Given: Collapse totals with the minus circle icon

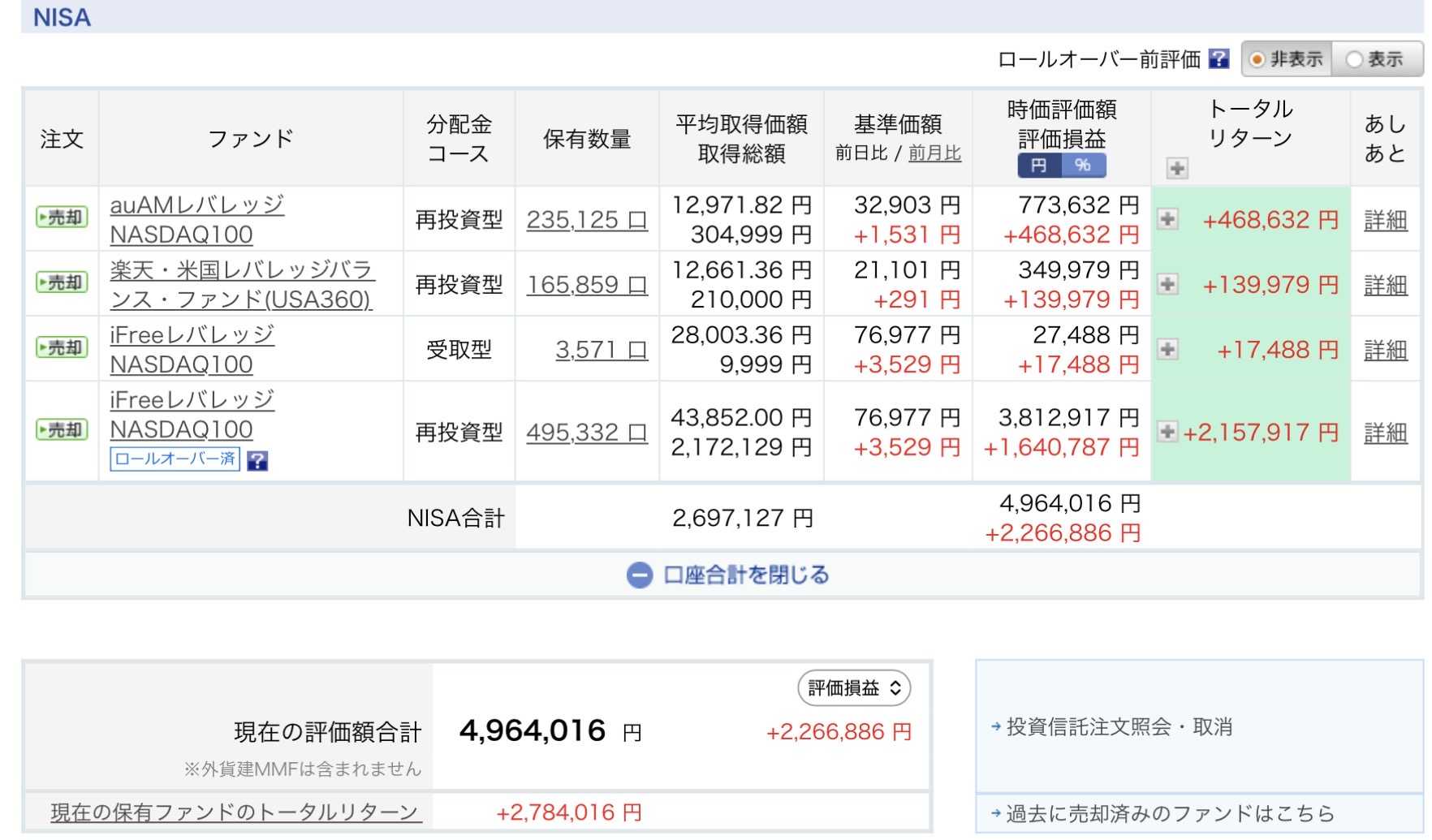Looking at the screenshot, I should coord(640,575).
